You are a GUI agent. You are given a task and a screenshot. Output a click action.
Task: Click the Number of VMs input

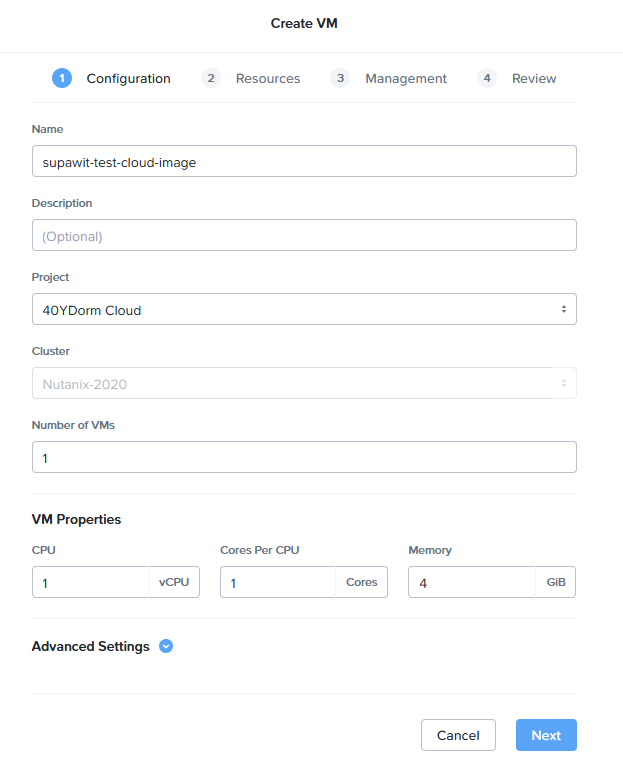coord(304,457)
